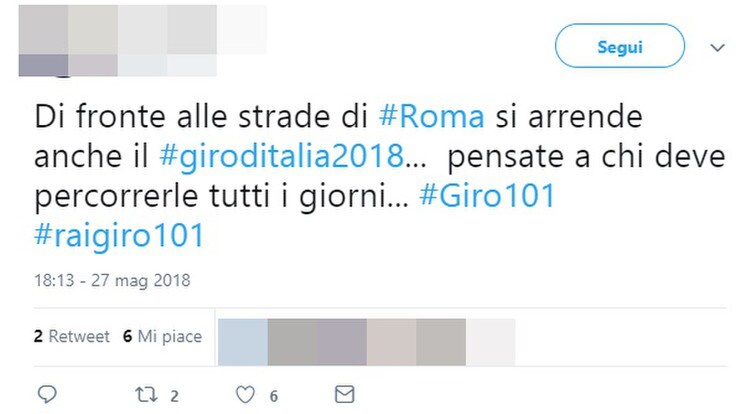Open the author's blurred profile avatar
This screenshot has width=736, height=414.
(x=43, y=40)
